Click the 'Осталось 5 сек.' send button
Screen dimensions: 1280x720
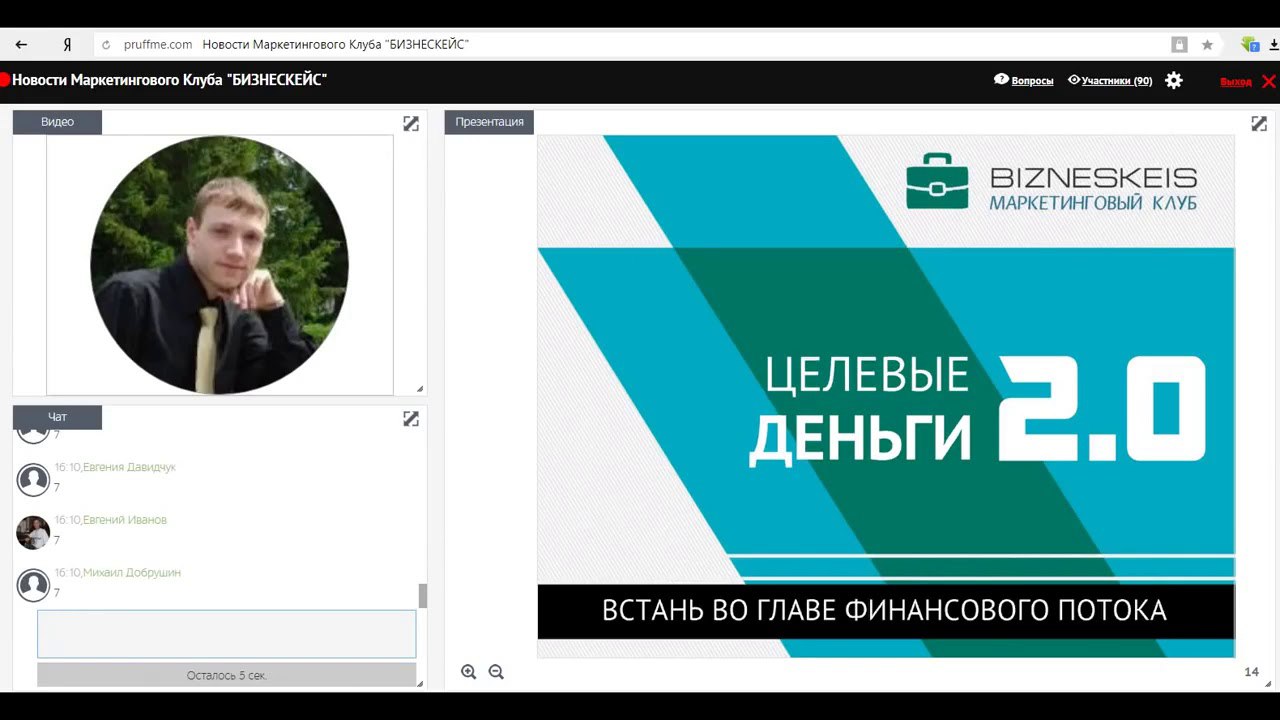227,675
